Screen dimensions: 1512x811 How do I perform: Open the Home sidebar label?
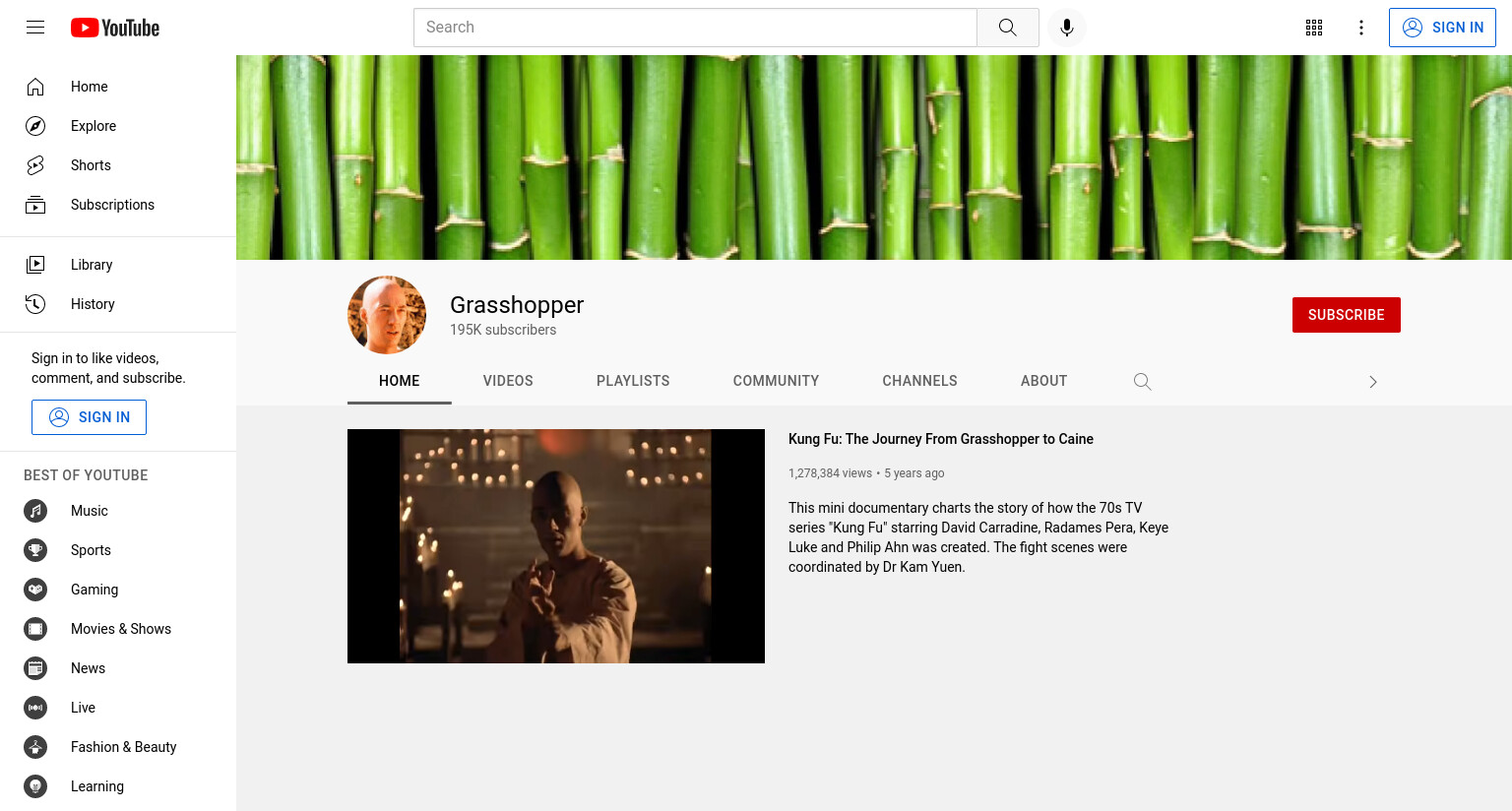point(90,87)
